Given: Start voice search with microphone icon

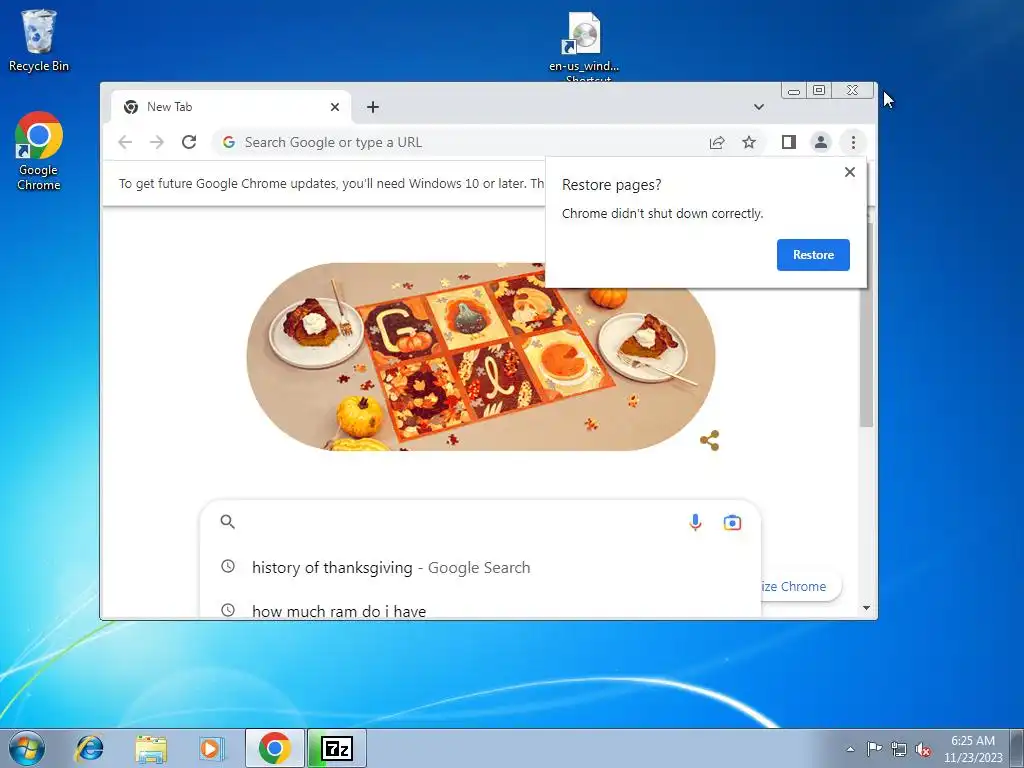Looking at the screenshot, I should (696, 522).
